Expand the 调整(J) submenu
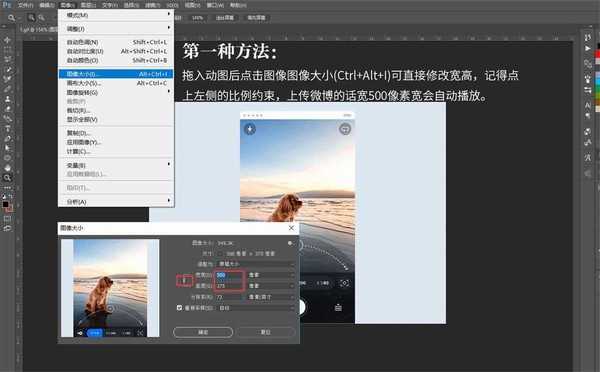This screenshot has width=600, height=372. 116,29
